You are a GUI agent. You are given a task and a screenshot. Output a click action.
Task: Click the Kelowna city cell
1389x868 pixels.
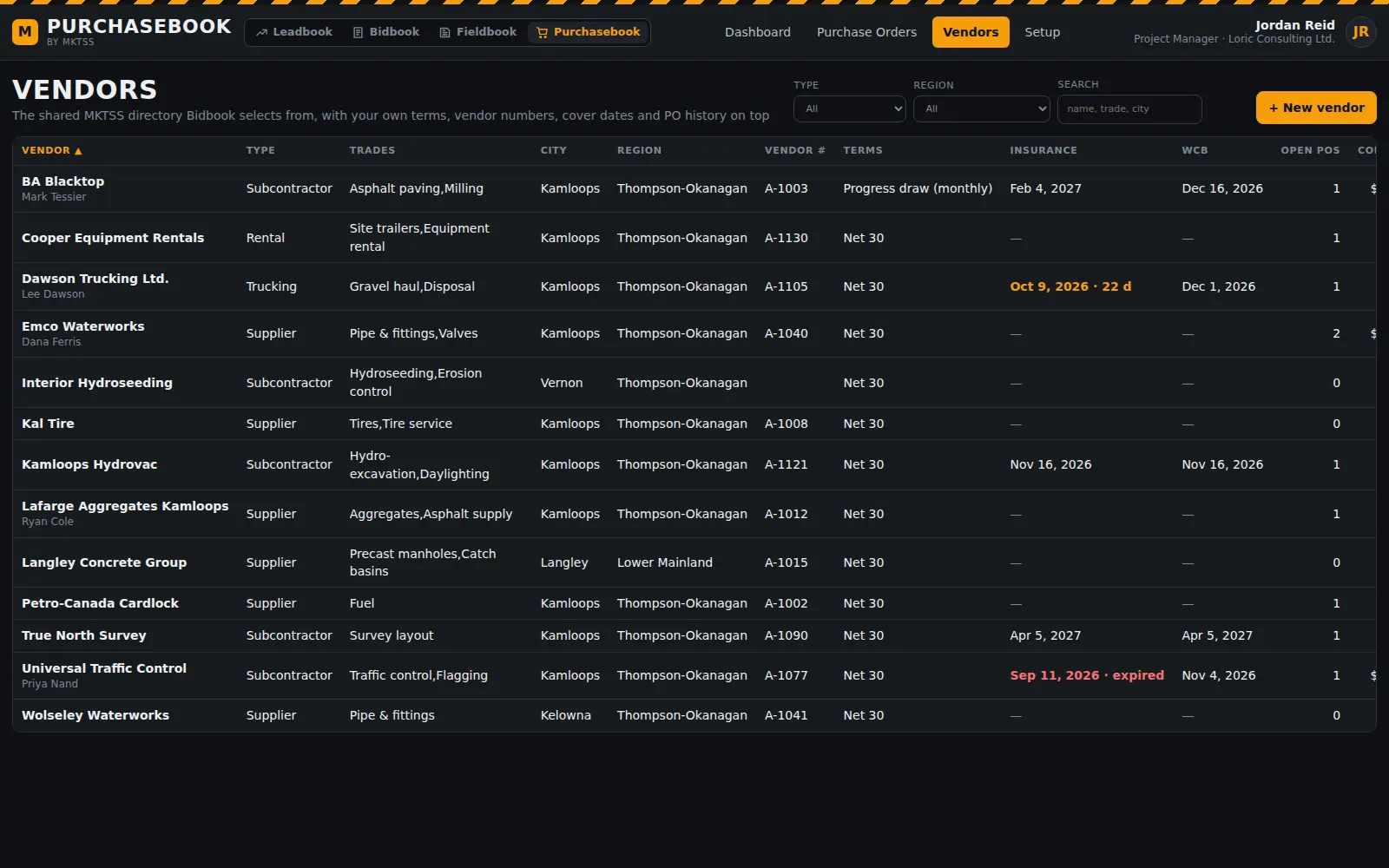click(565, 715)
